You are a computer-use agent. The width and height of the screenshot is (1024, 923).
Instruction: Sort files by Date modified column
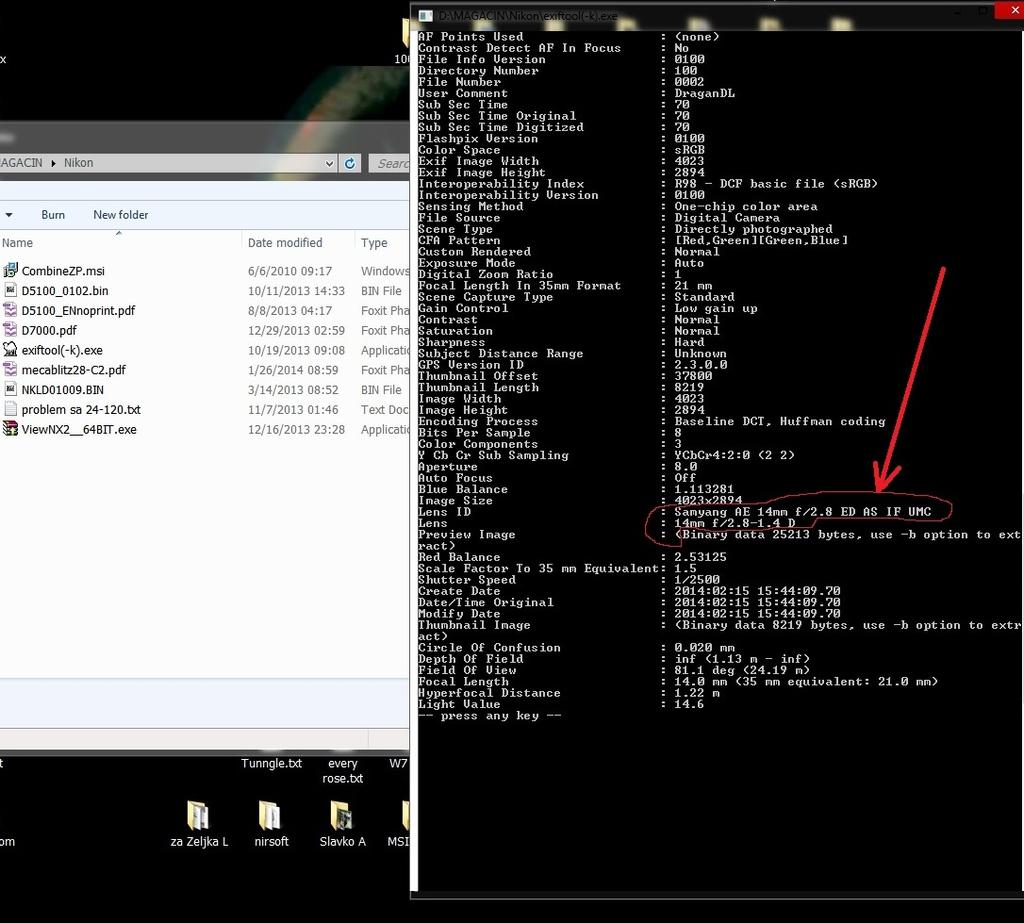point(284,243)
